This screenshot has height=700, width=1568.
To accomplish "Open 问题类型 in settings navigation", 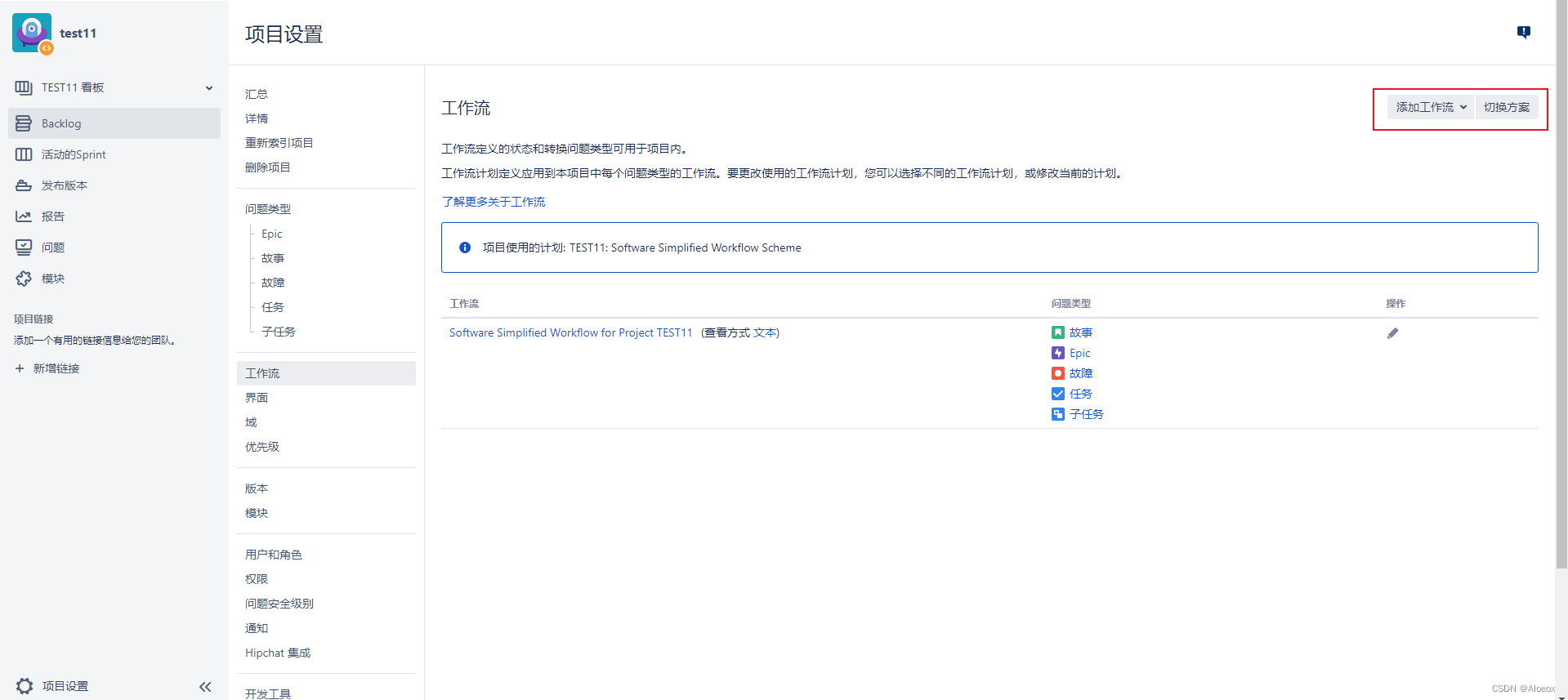I will click(268, 209).
